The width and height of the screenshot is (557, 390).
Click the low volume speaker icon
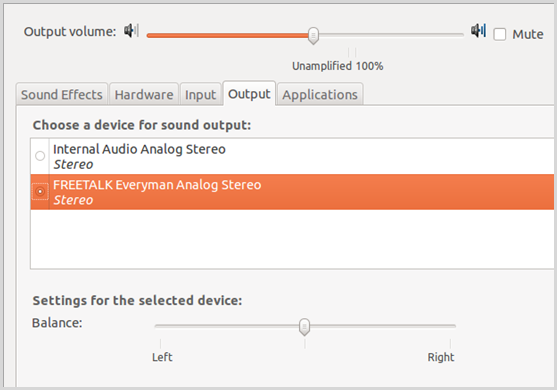pyautogui.click(x=131, y=31)
